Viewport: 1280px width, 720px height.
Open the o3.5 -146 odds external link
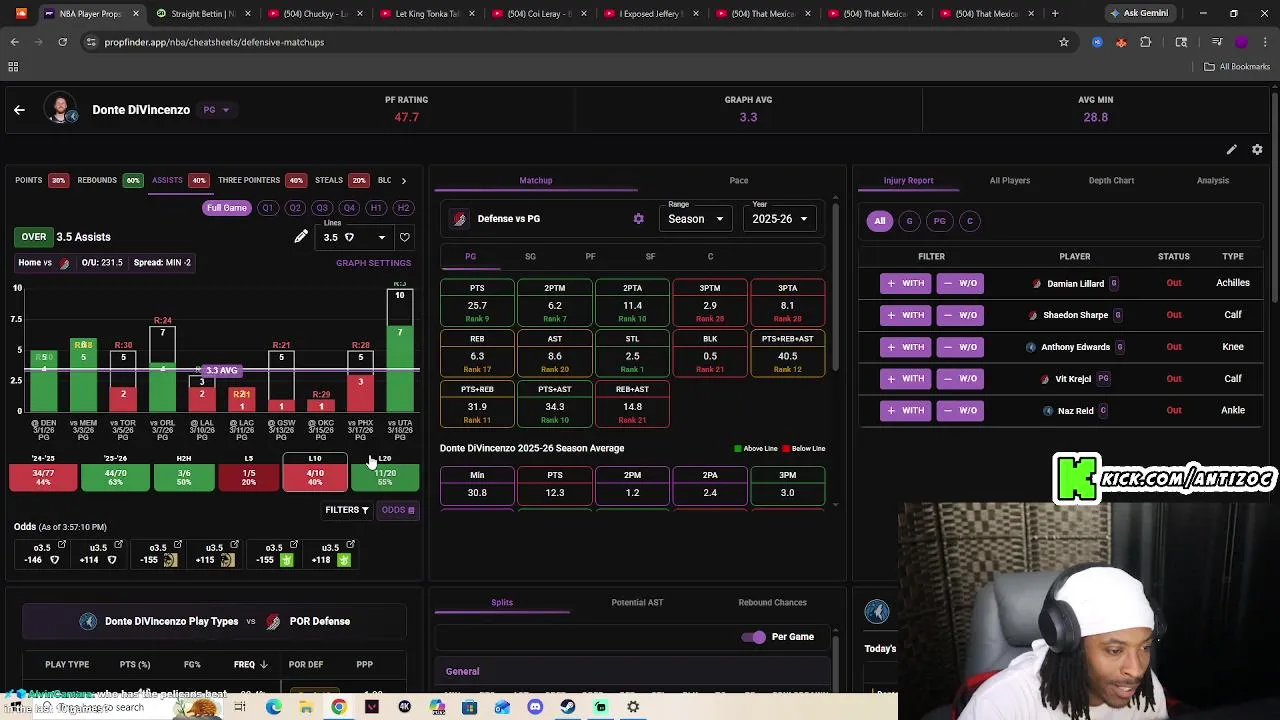62,545
